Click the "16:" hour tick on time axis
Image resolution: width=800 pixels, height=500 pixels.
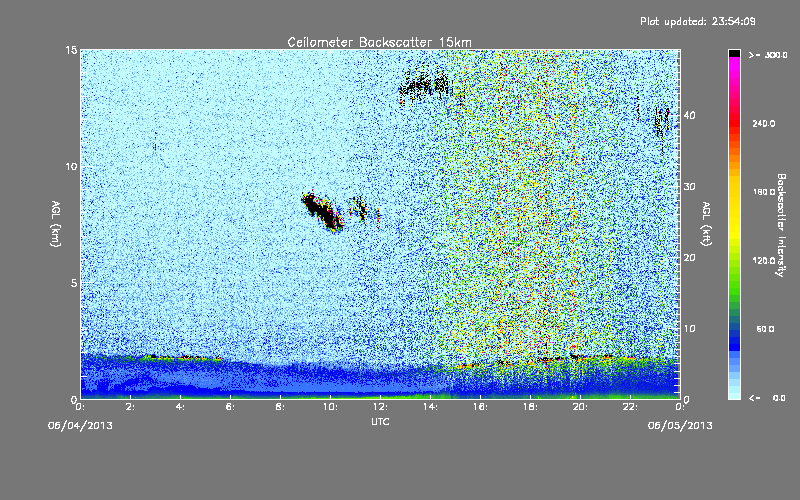[x=480, y=407]
